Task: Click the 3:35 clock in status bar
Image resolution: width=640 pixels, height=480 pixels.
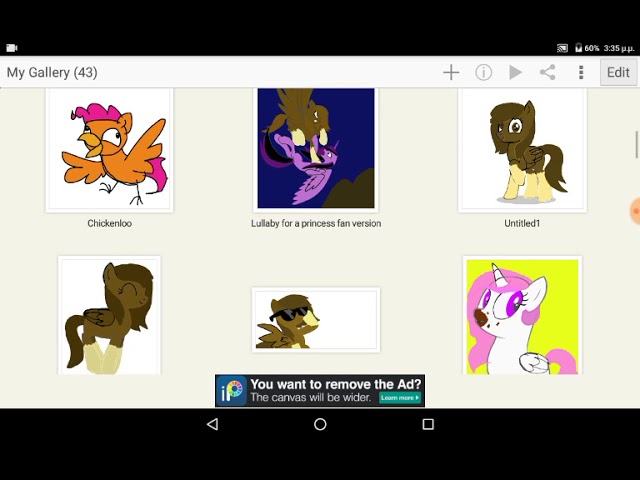Action: pos(619,48)
